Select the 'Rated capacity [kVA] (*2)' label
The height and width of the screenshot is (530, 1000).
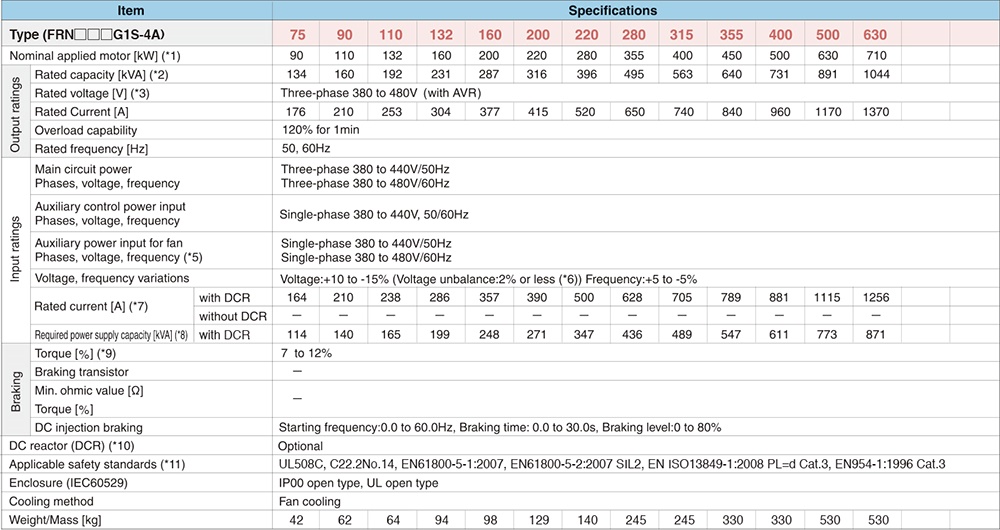[100, 75]
